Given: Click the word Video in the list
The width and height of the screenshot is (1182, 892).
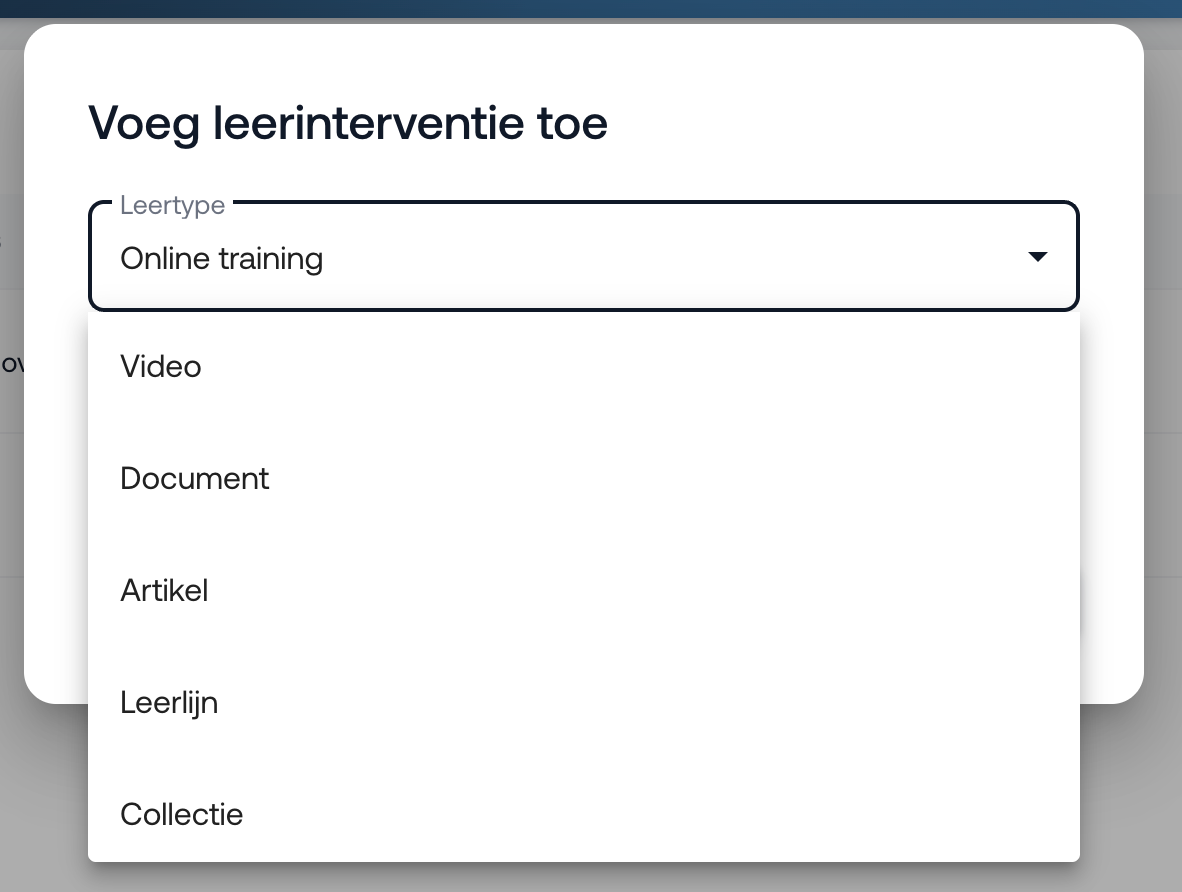Looking at the screenshot, I should coord(161,366).
